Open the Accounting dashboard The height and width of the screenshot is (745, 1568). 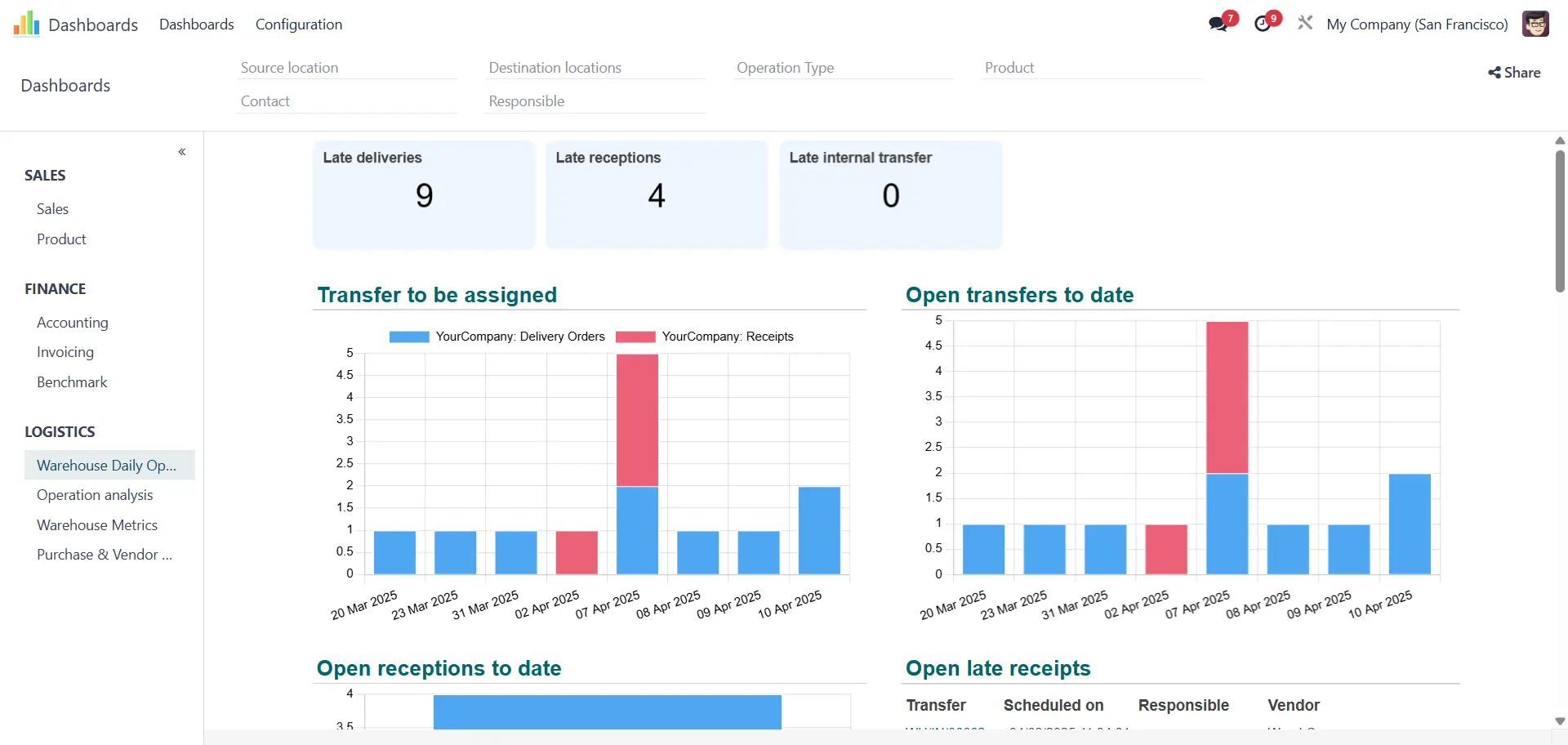click(73, 323)
